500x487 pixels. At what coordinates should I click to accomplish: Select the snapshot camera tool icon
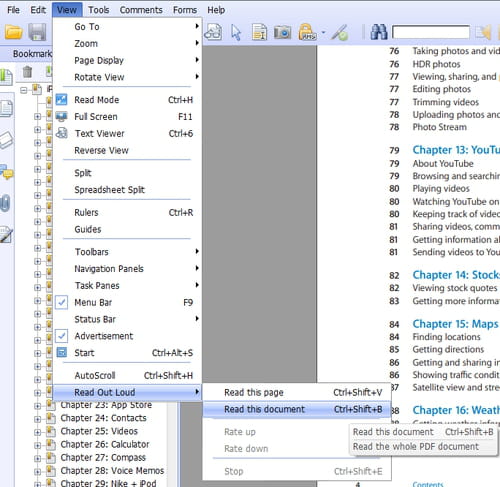[x=282, y=33]
